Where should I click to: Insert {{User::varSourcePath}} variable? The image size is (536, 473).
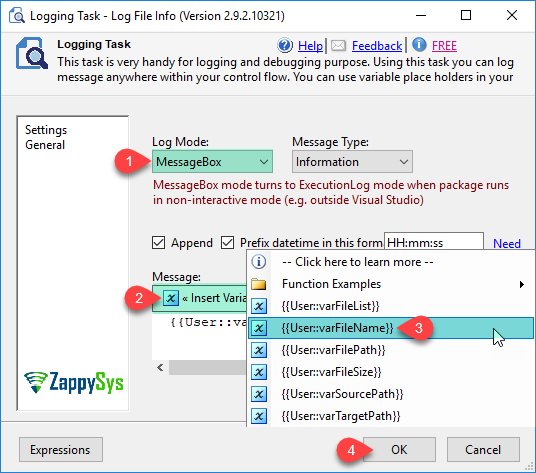[x=390, y=394]
